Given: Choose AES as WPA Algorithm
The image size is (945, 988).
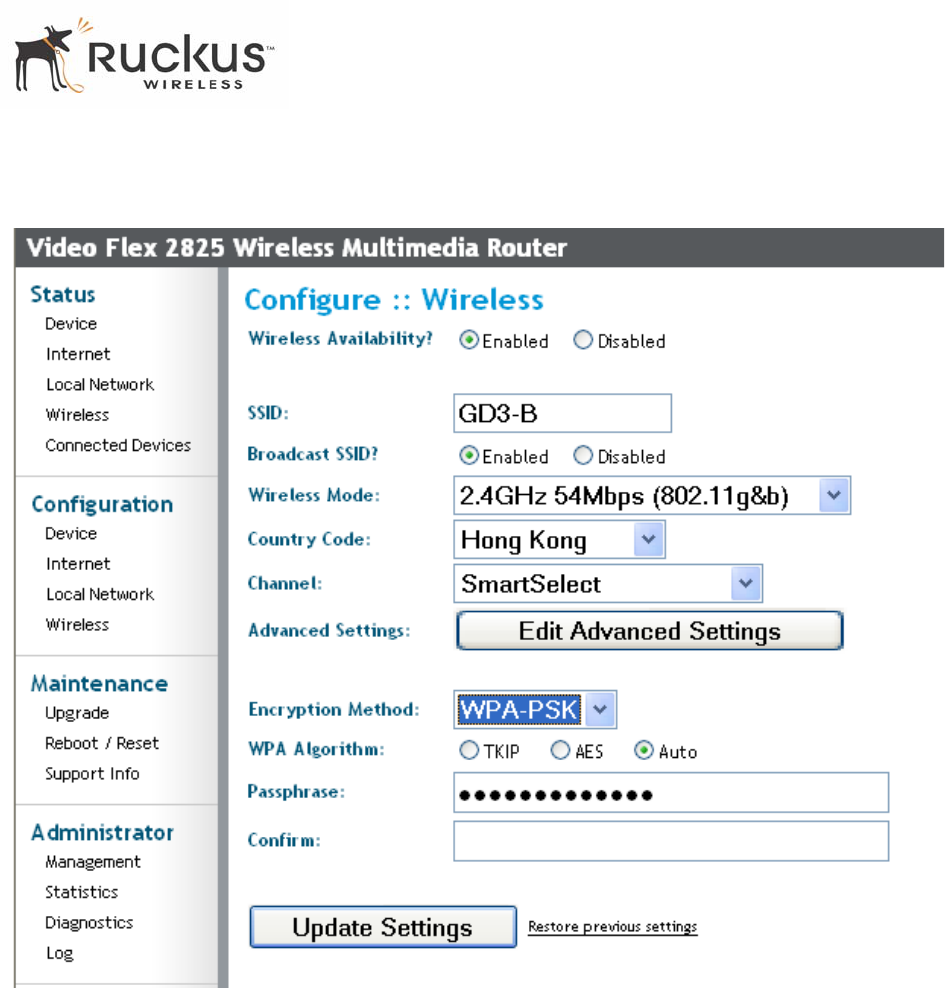Looking at the screenshot, I should point(560,750).
